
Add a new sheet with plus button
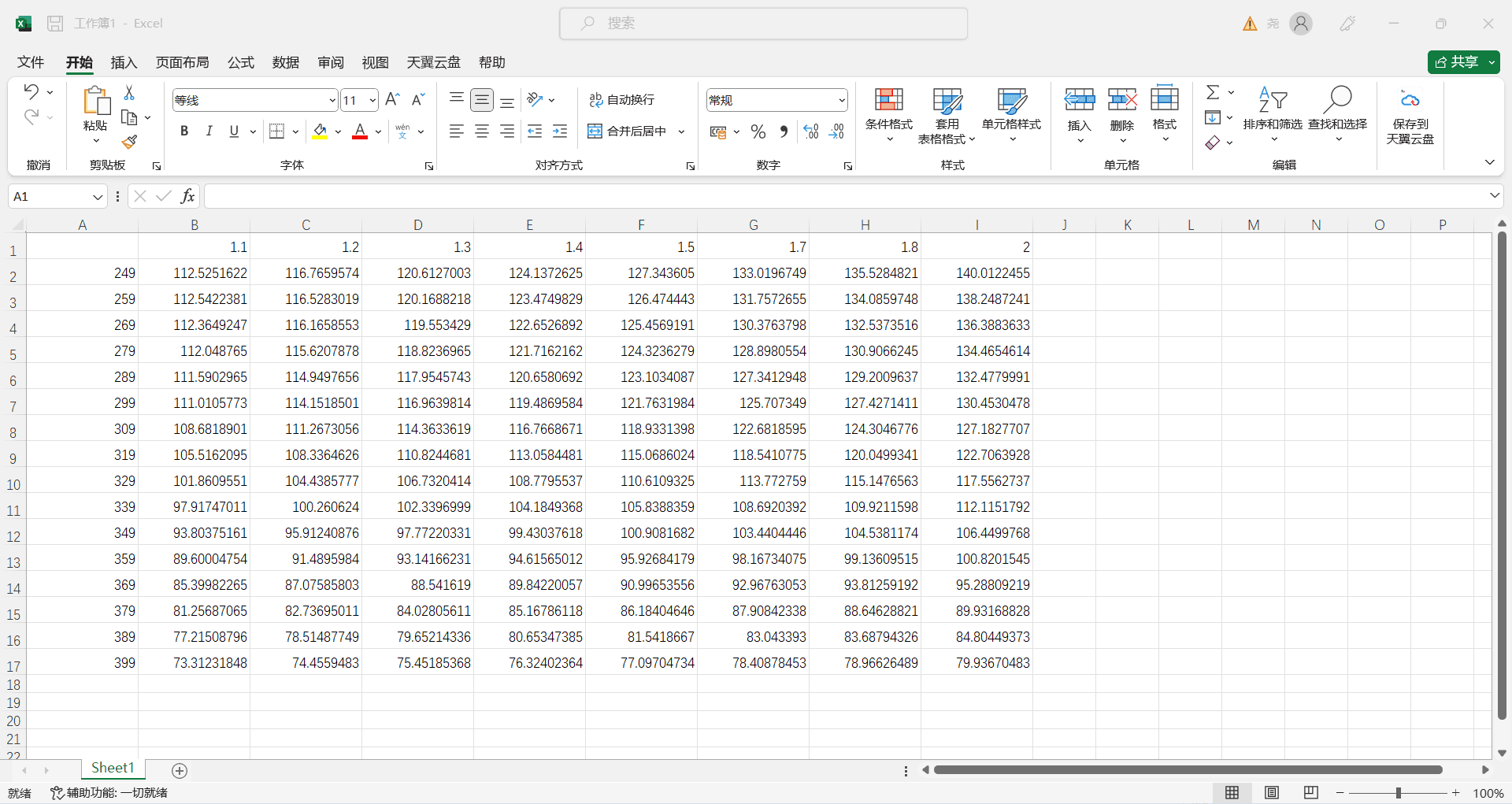point(180,771)
